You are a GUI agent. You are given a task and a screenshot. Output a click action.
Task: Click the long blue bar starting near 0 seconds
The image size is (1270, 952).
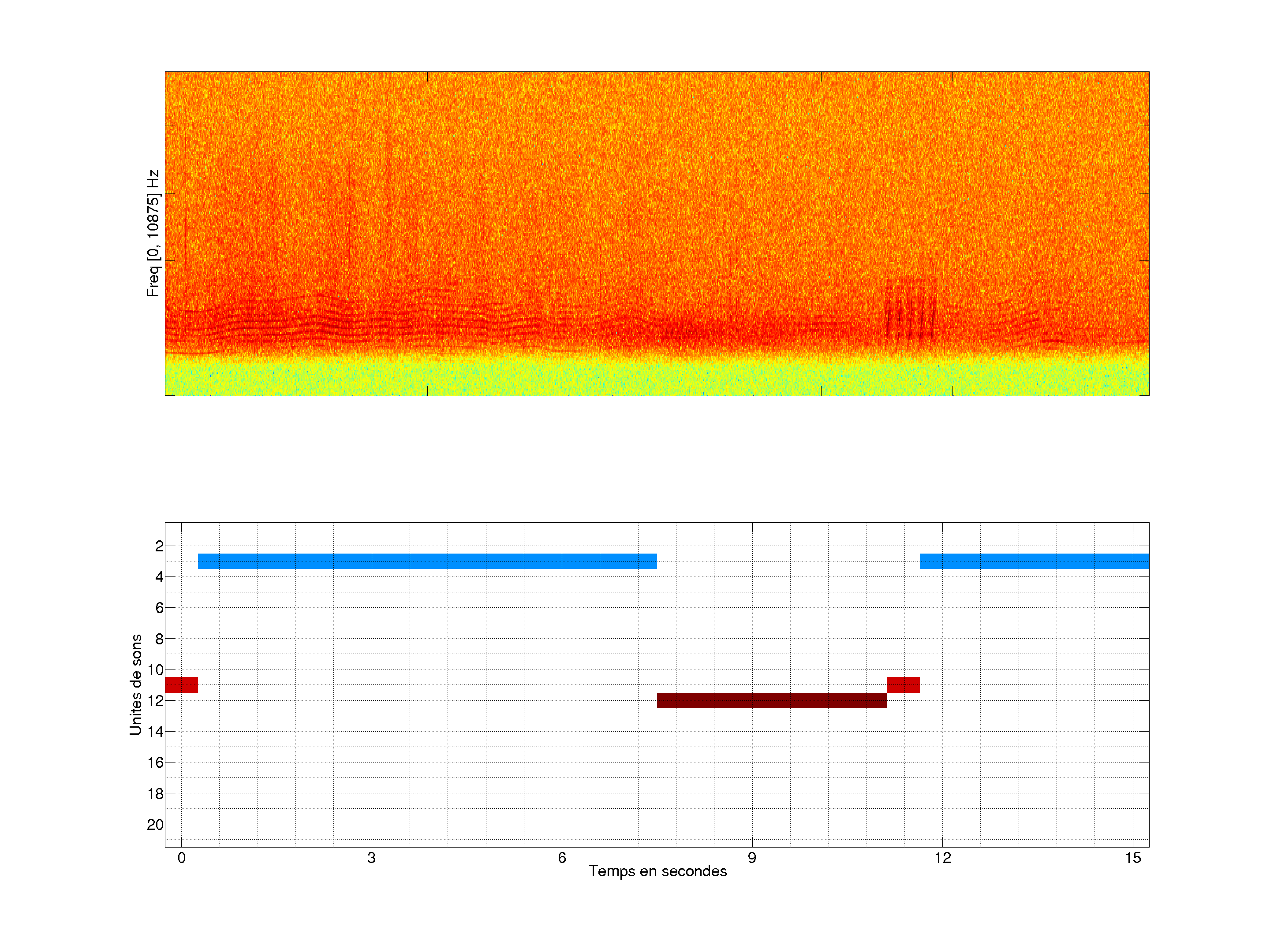pyautogui.click(x=427, y=561)
